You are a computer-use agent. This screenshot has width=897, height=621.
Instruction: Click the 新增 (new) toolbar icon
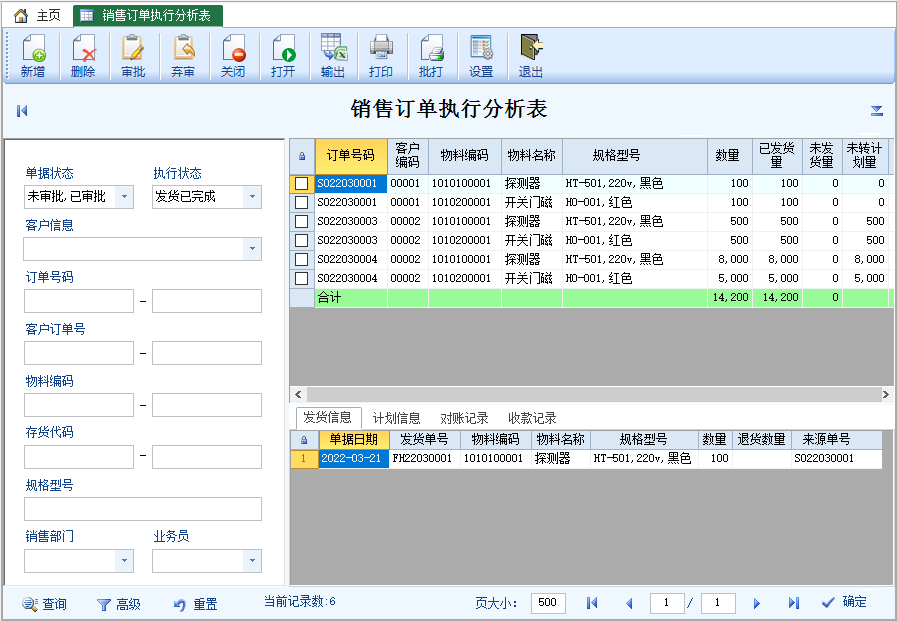tap(33, 56)
